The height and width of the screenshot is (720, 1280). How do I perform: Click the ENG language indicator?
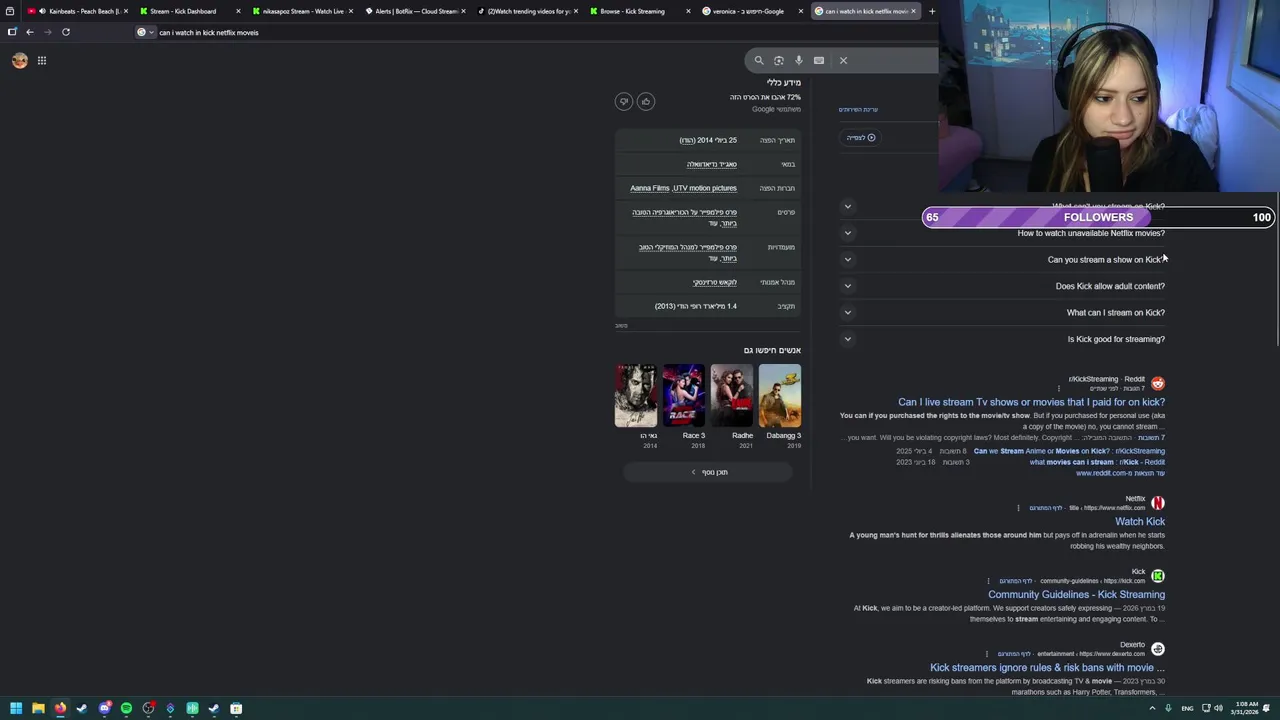tap(1187, 708)
